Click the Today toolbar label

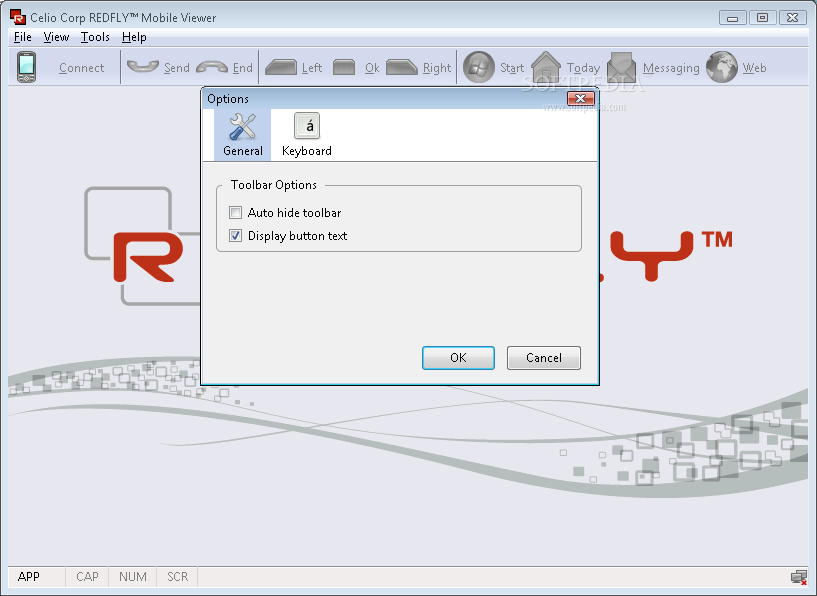click(x=583, y=68)
